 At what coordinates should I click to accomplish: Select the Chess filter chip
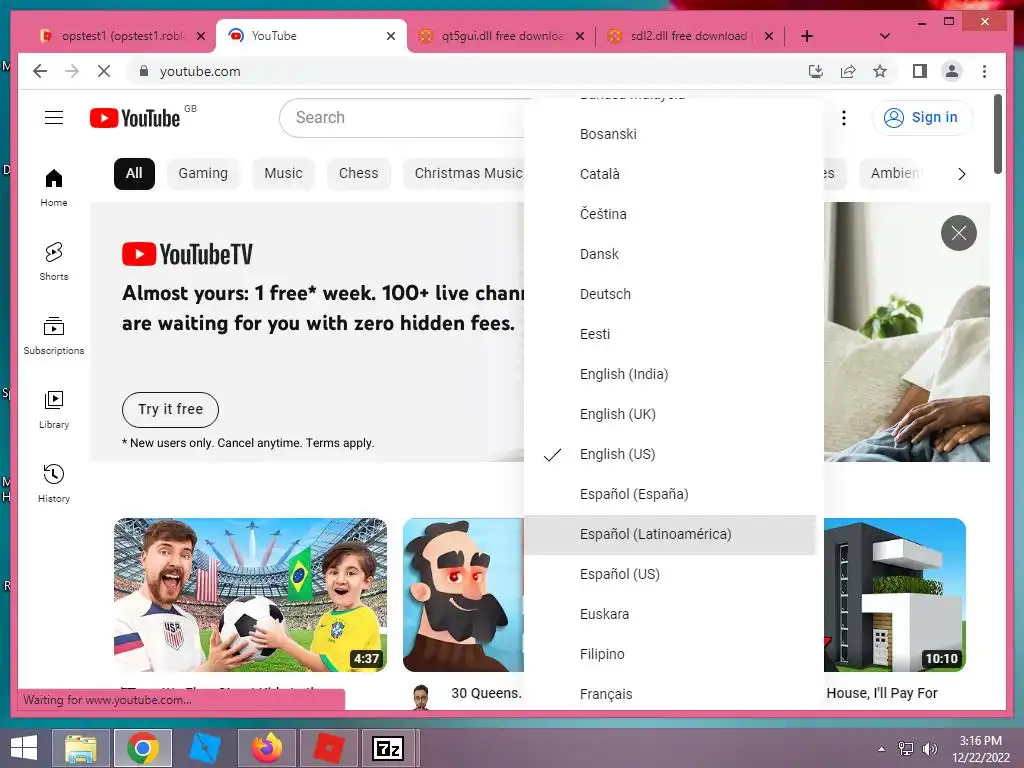click(x=359, y=174)
